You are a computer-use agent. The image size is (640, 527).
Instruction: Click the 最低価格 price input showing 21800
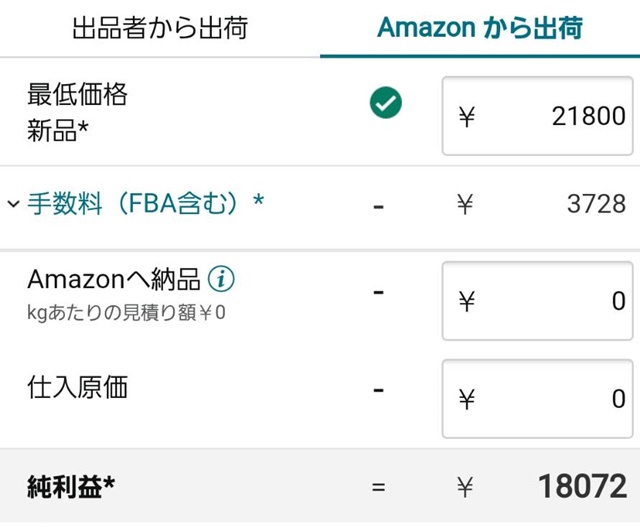click(x=537, y=116)
